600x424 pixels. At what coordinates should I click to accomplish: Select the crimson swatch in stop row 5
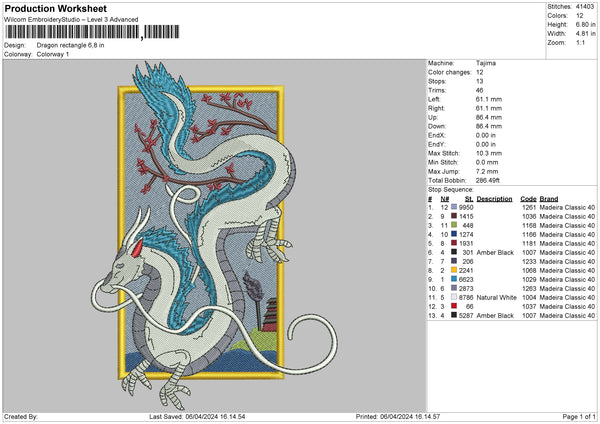(454, 243)
